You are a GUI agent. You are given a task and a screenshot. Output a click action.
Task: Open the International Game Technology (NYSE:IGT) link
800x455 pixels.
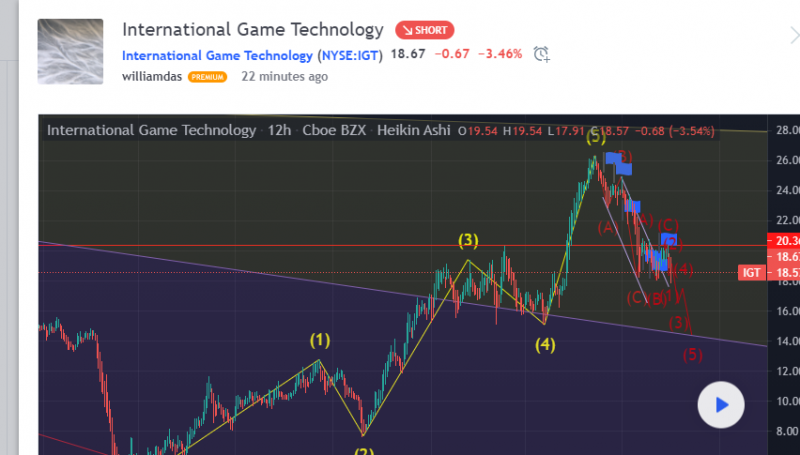[x=252, y=55]
